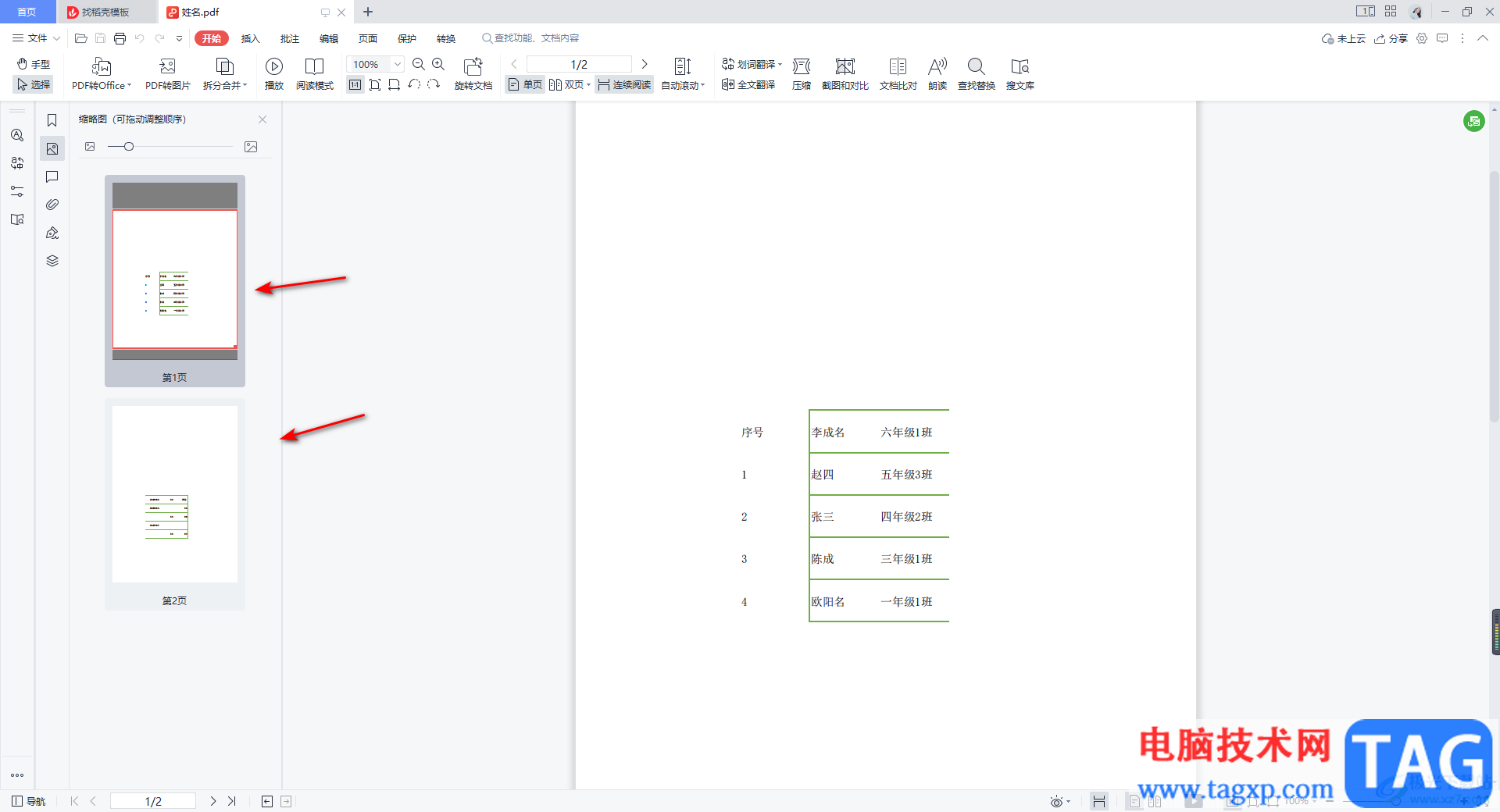Rotate the page clockwise
The width and height of the screenshot is (1500, 812).
point(434,84)
